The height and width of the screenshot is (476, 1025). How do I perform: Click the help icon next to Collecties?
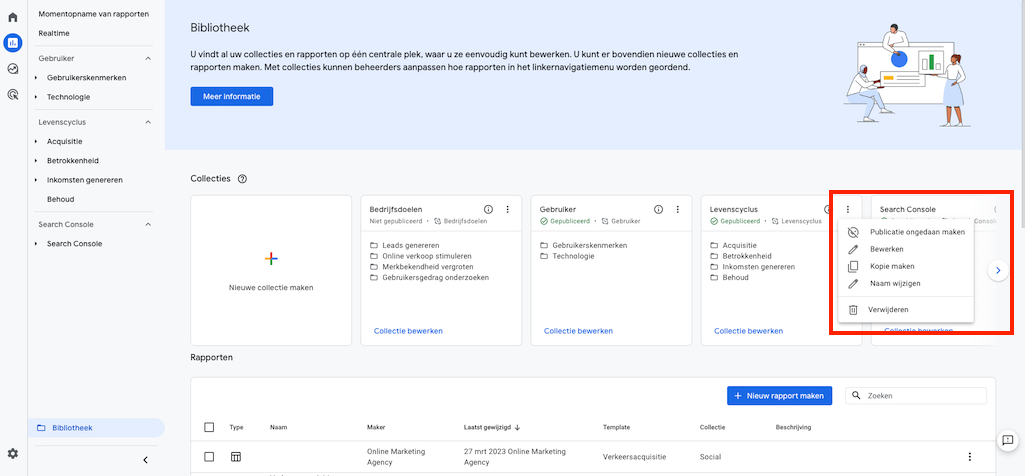pos(243,179)
